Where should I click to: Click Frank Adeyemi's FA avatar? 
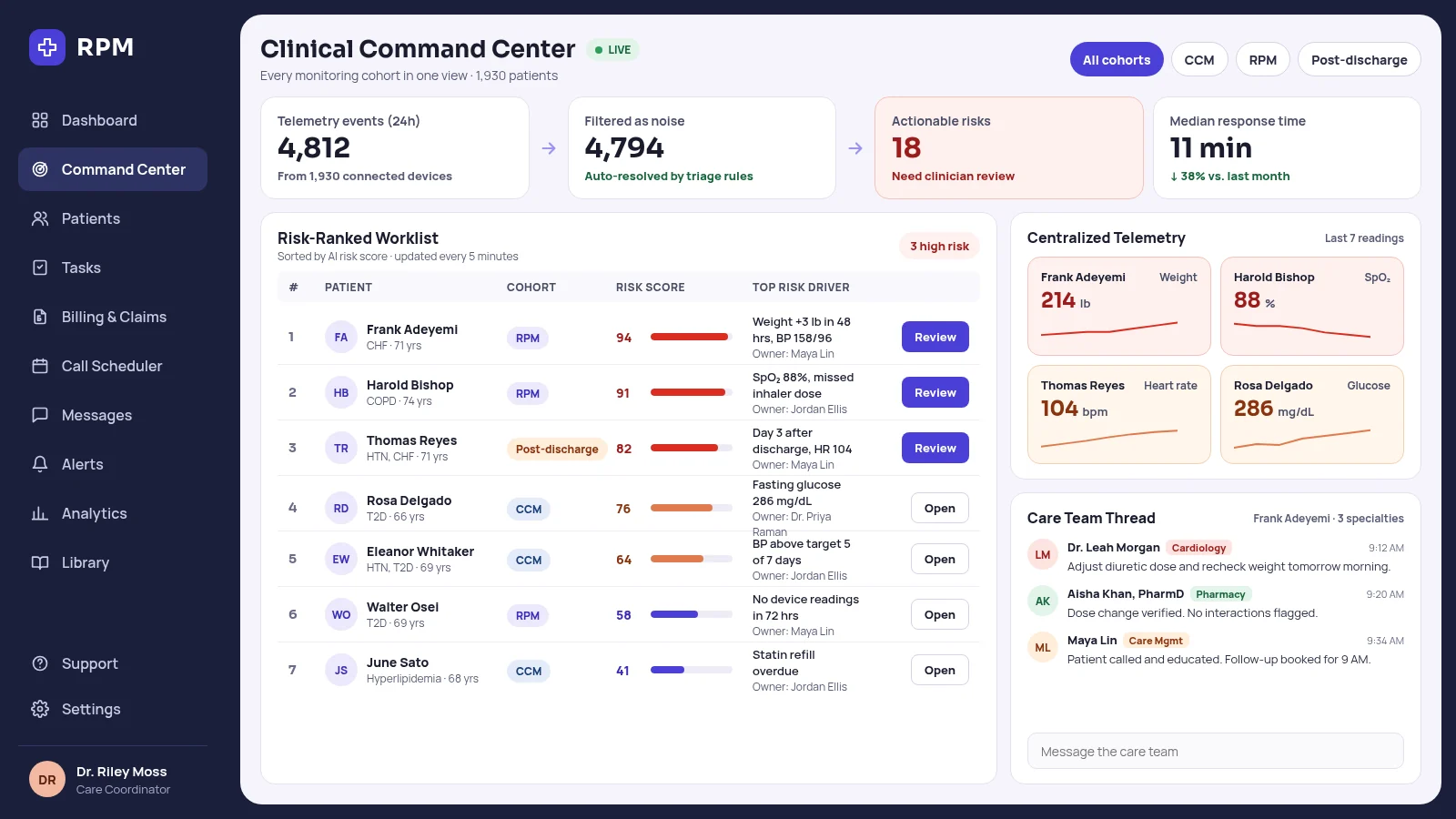(341, 338)
